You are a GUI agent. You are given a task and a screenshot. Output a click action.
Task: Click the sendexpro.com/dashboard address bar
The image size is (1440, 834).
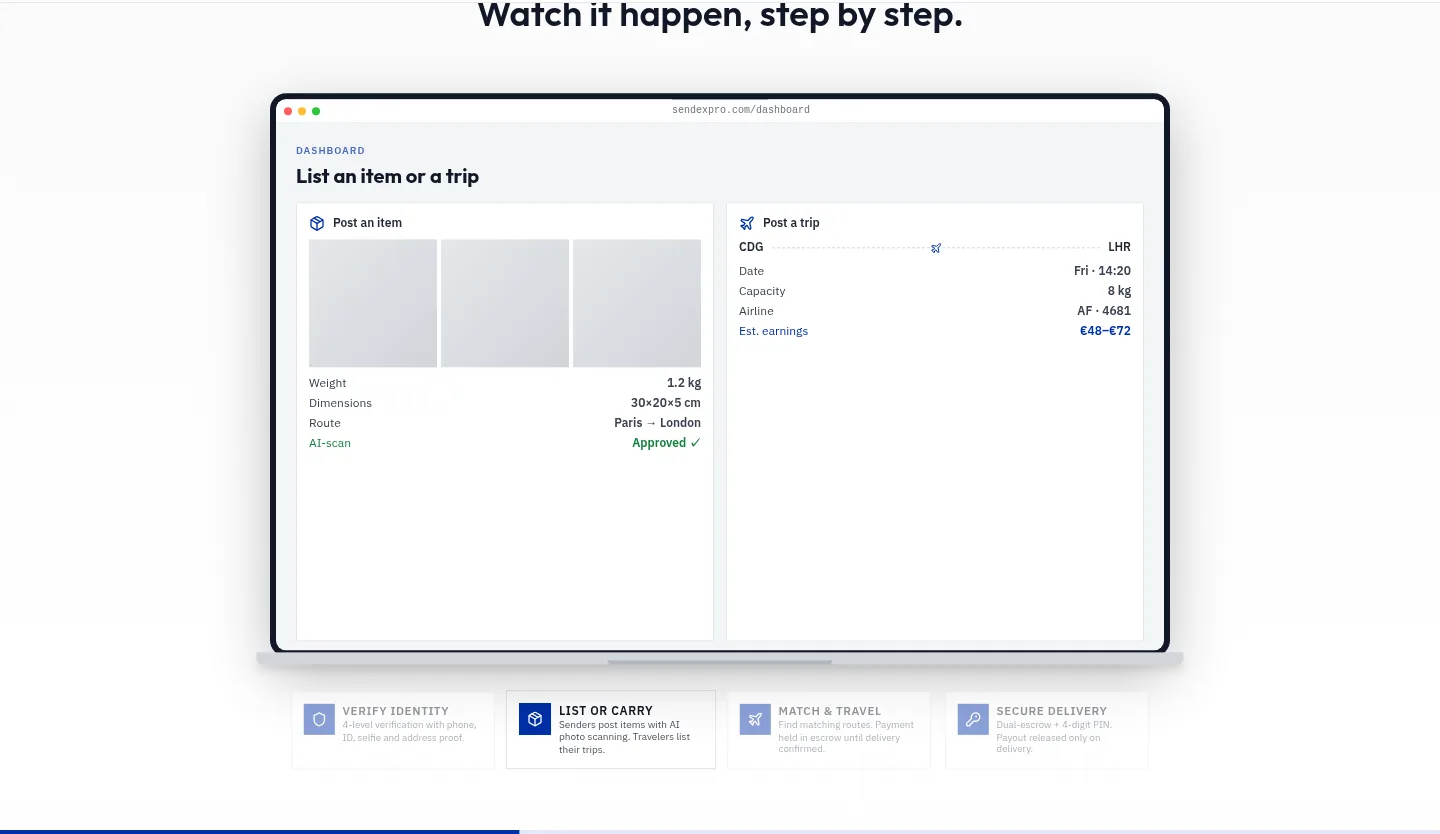click(741, 110)
